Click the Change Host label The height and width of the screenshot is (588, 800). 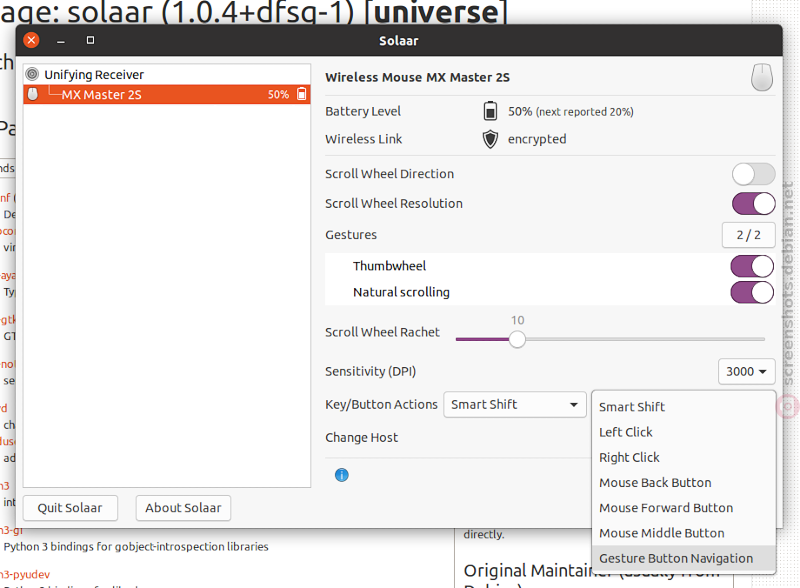coord(362,438)
